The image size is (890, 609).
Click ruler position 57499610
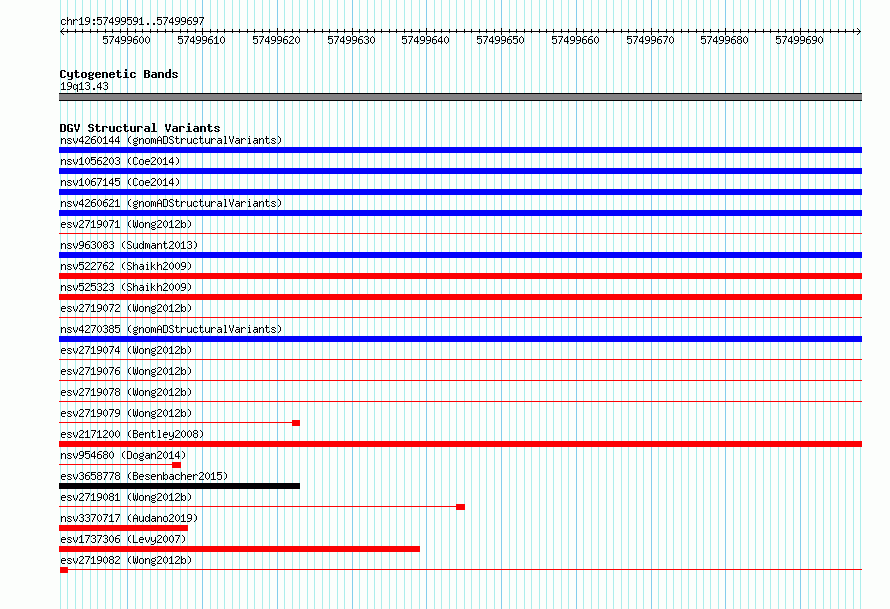(x=201, y=40)
